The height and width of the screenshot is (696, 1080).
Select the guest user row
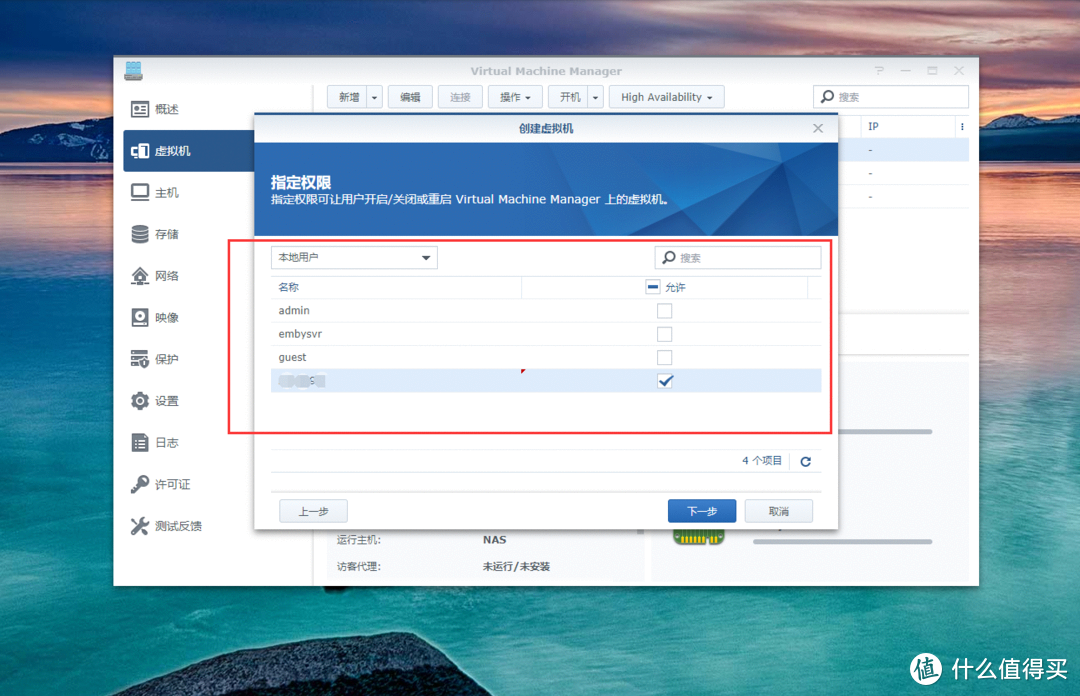coord(546,358)
